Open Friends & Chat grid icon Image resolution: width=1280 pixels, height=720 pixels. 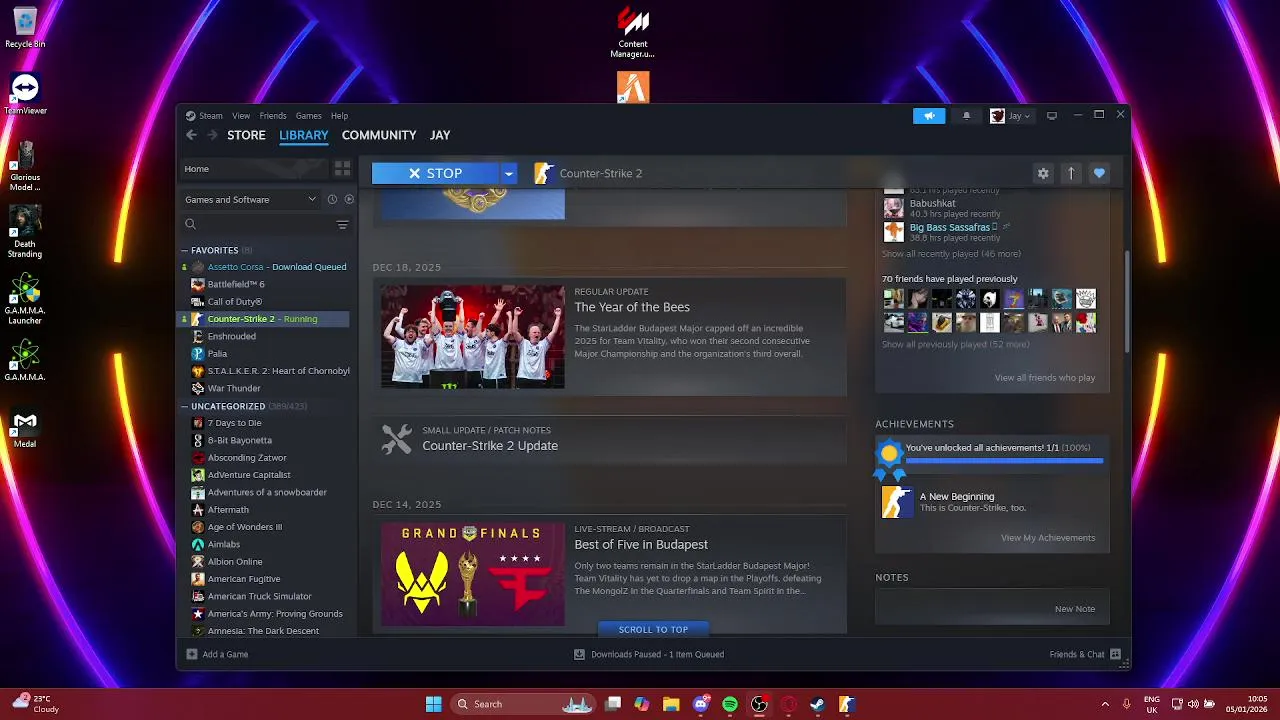click(x=1115, y=654)
